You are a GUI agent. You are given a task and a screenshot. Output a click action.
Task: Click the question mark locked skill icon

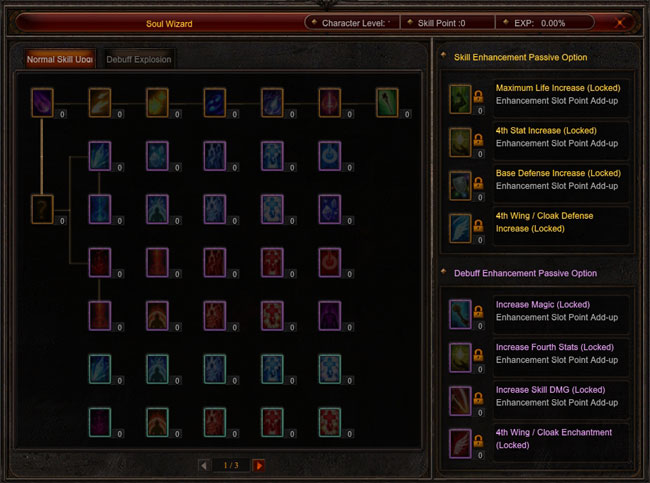coord(42,209)
